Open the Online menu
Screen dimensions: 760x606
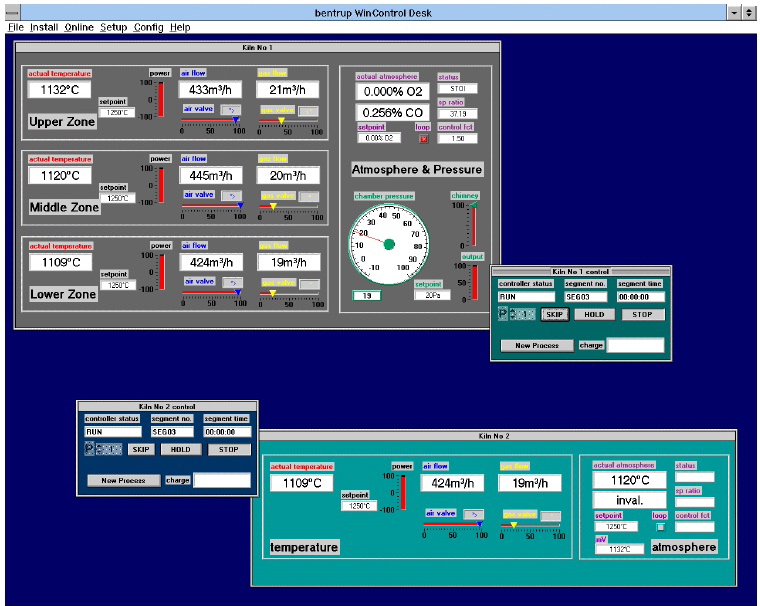(79, 27)
